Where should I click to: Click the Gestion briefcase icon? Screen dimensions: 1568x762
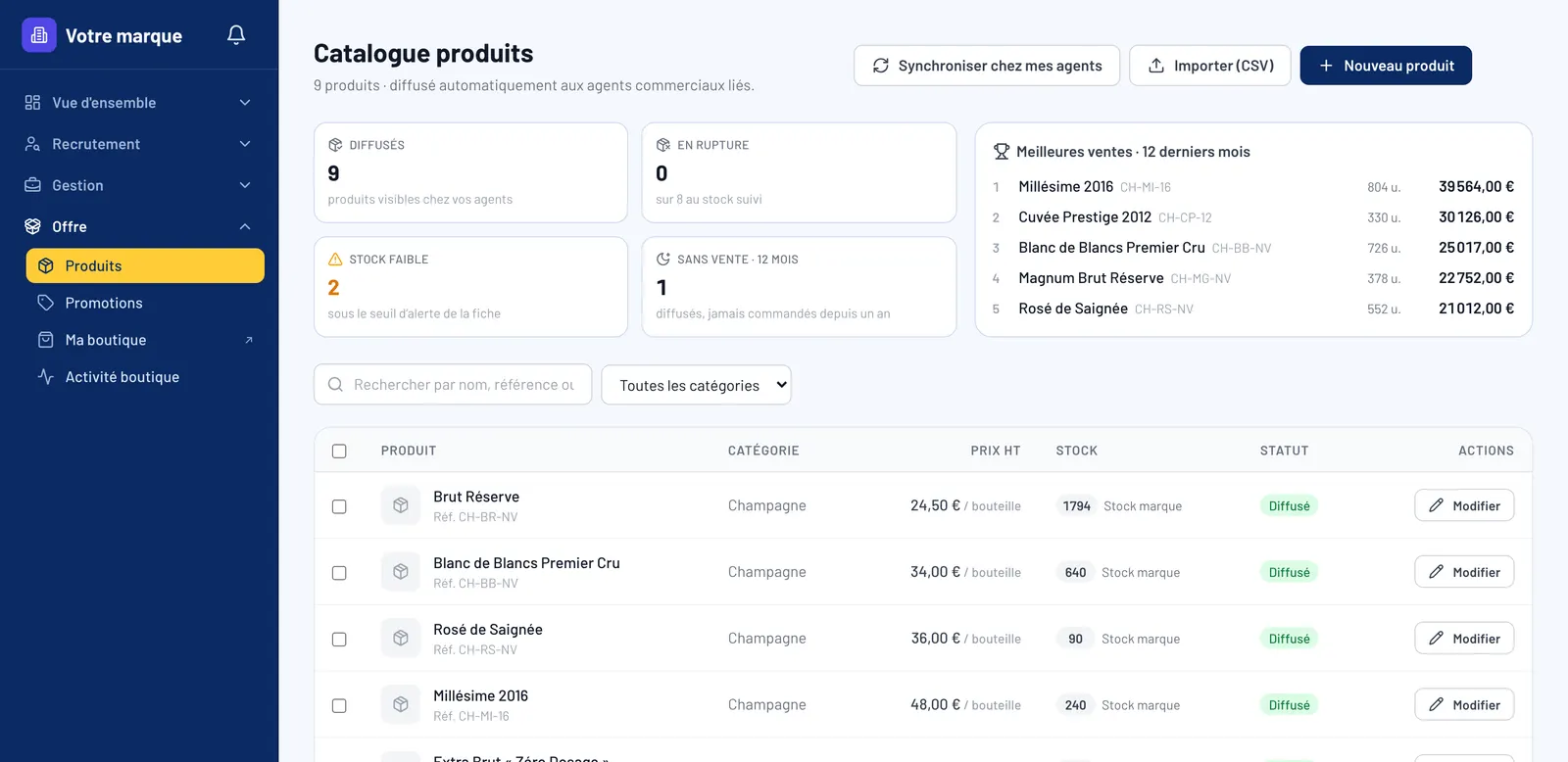[x=32, y=185]
